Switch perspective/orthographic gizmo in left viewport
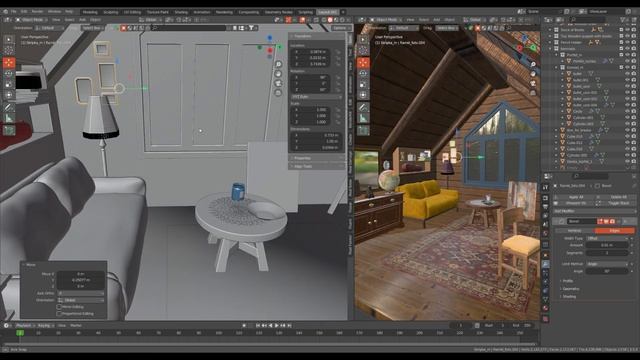The height and width of the screenshot is (360, 640). coord(278,93)
